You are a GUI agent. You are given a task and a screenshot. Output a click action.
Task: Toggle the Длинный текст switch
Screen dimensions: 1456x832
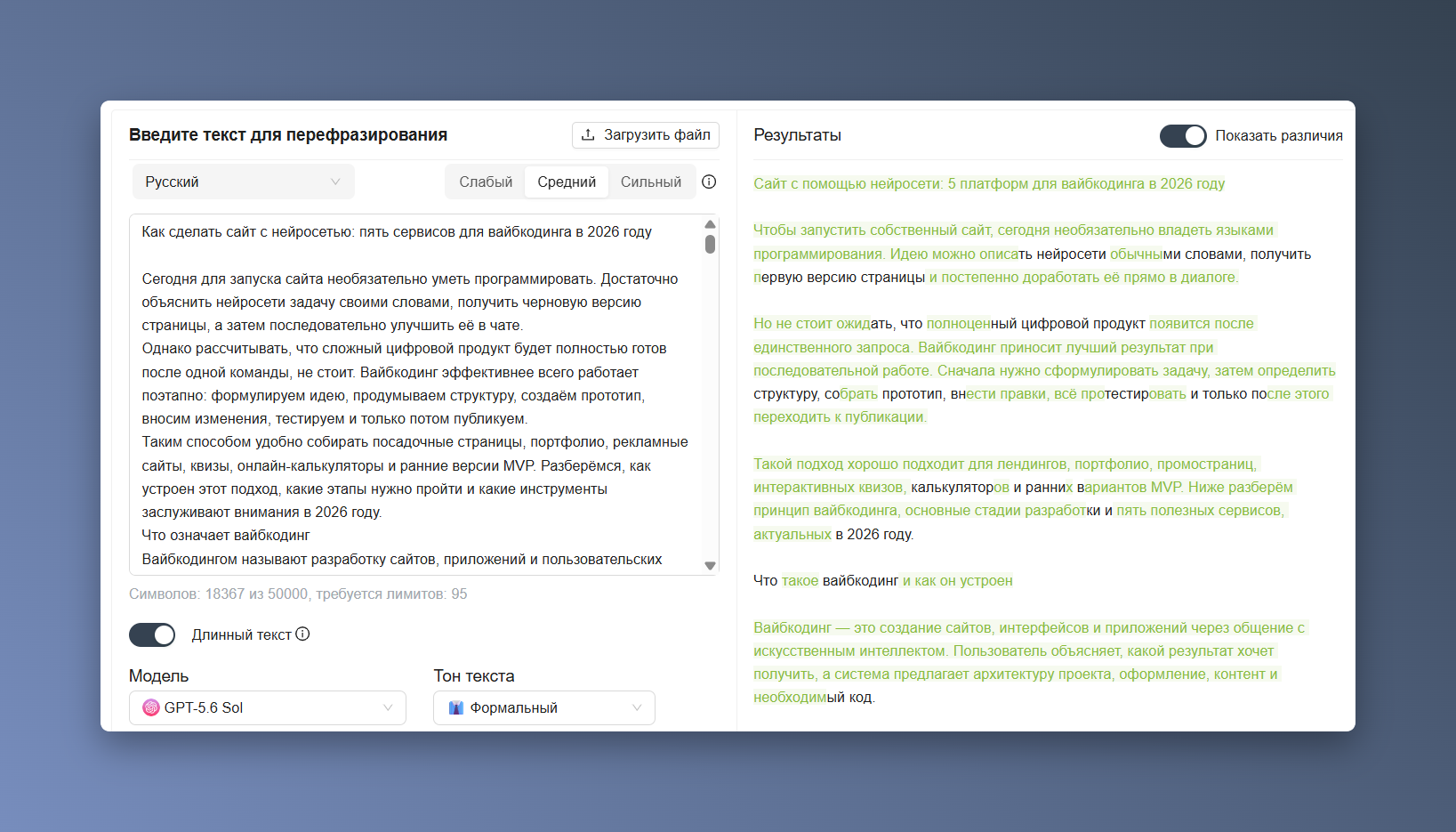pyautogui.click(x=152, y=634)
